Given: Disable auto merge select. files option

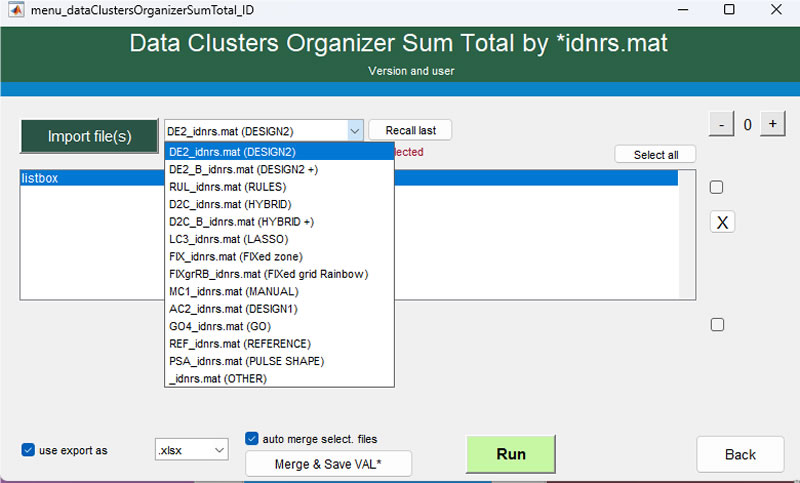Looking at the screenshot, I should 252,438.
